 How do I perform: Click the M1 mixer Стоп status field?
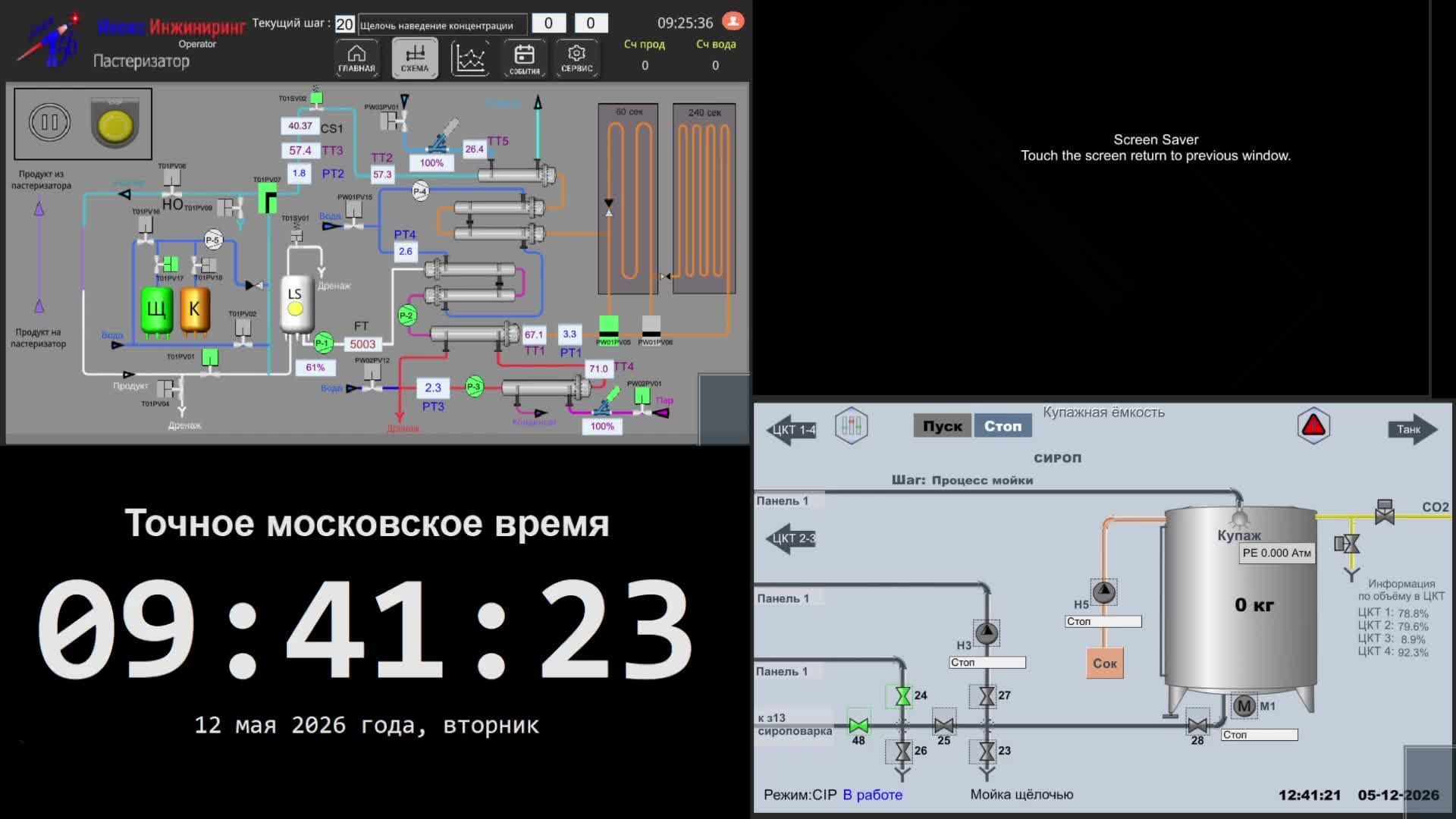pyautogui.click(x=1260, y=735)
